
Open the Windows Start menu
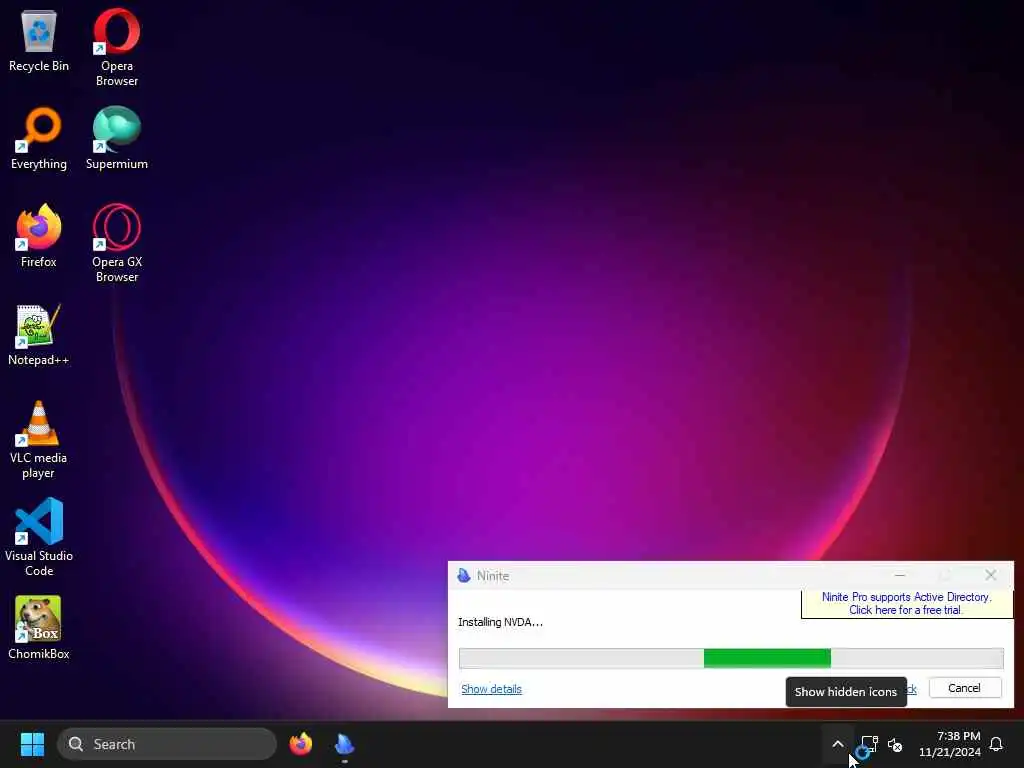point(32,744)
